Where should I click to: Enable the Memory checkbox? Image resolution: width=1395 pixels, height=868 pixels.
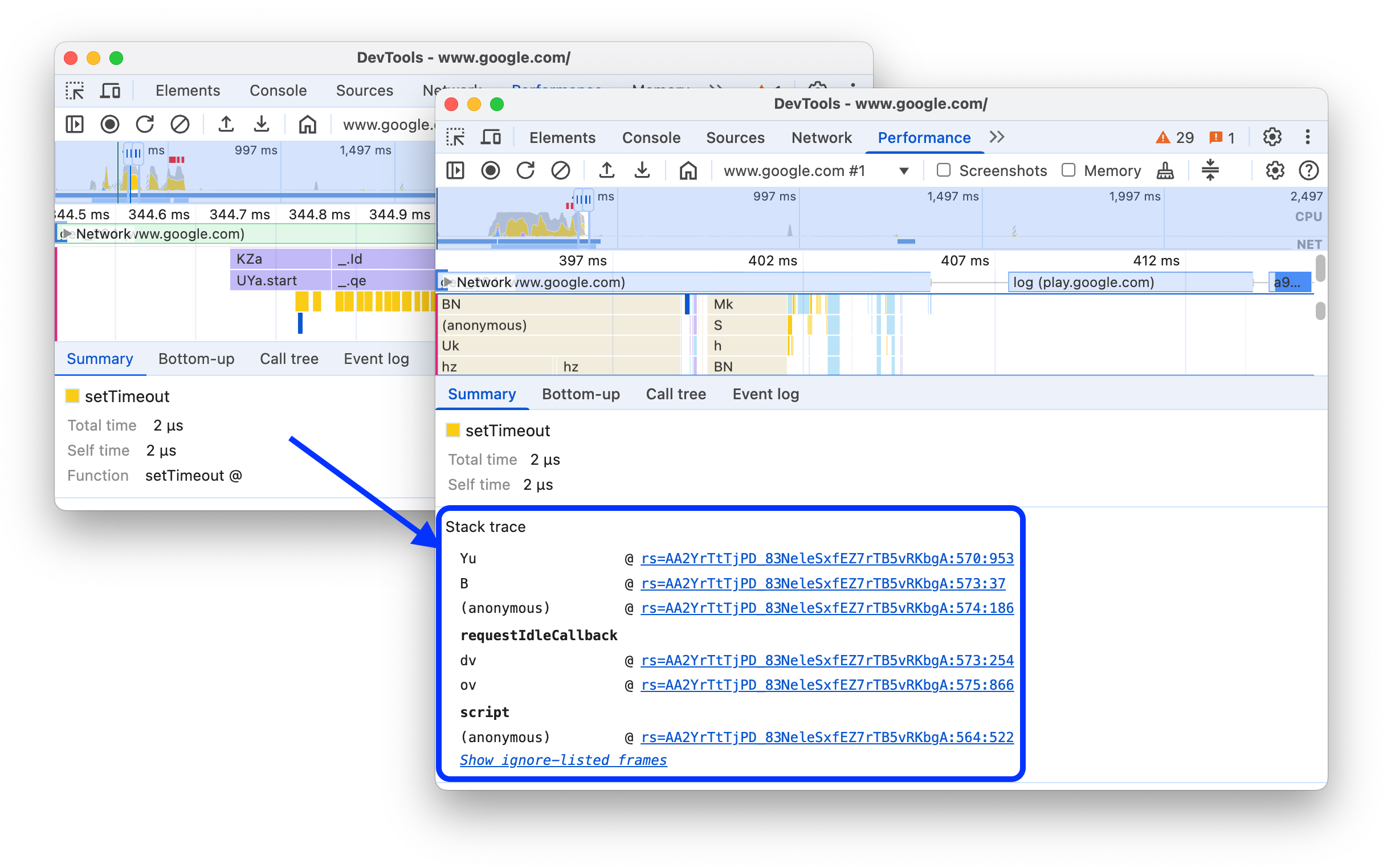1069,170
